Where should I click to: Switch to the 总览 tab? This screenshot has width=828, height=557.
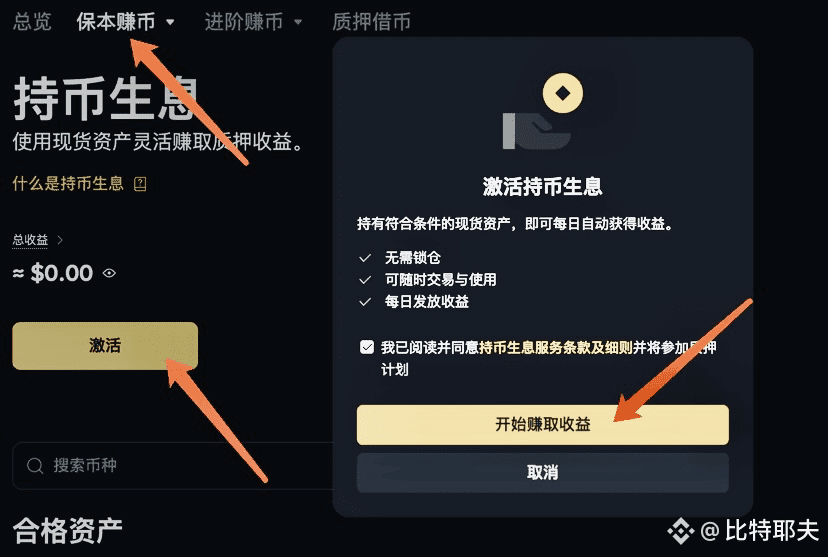(x=32, y=22)
